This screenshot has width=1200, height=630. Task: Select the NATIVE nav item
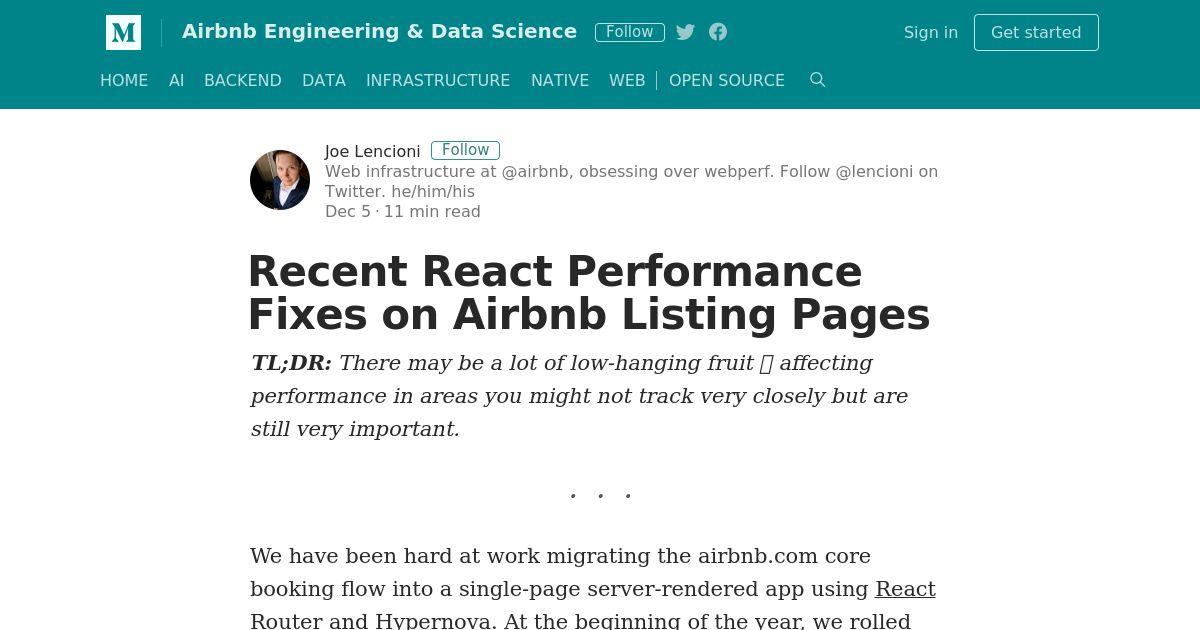pyautogui.click(x=560, y=80)
